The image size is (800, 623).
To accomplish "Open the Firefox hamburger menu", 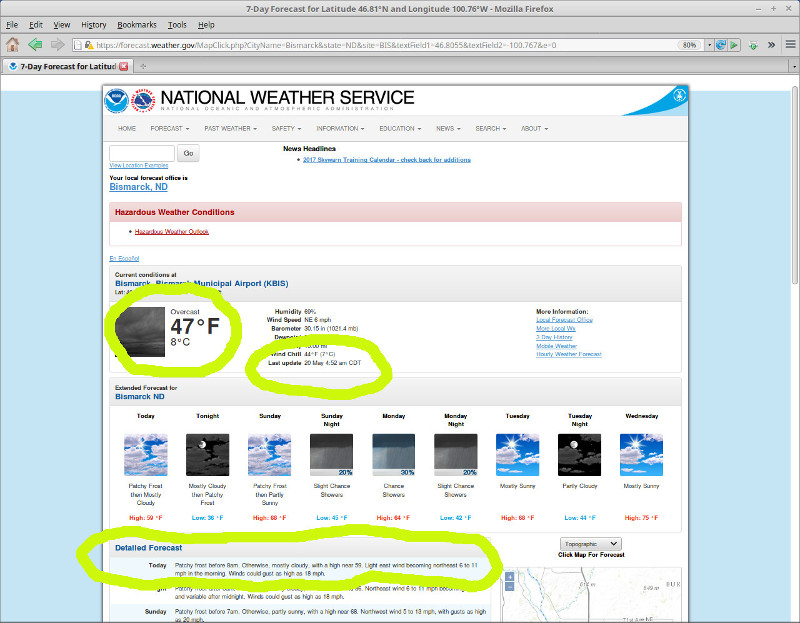I will (790, 45).
